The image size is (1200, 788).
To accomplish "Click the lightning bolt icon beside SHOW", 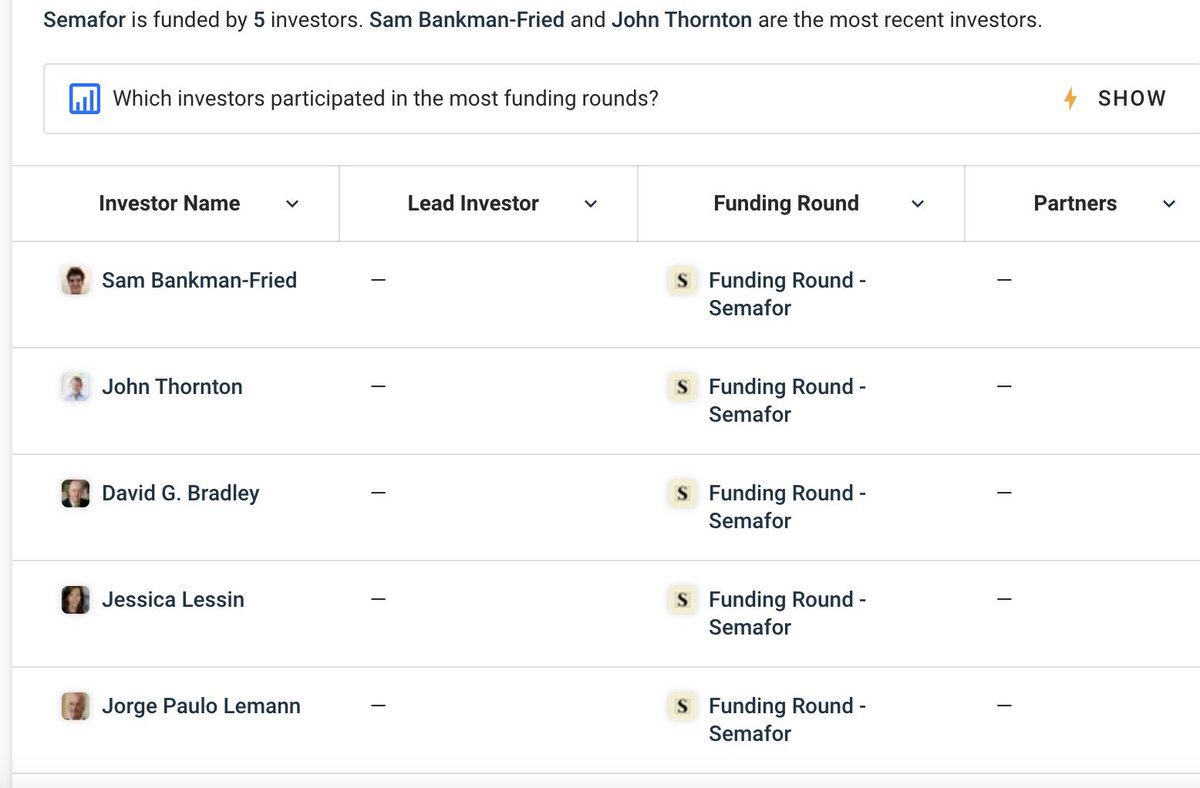I will 1070,98.
